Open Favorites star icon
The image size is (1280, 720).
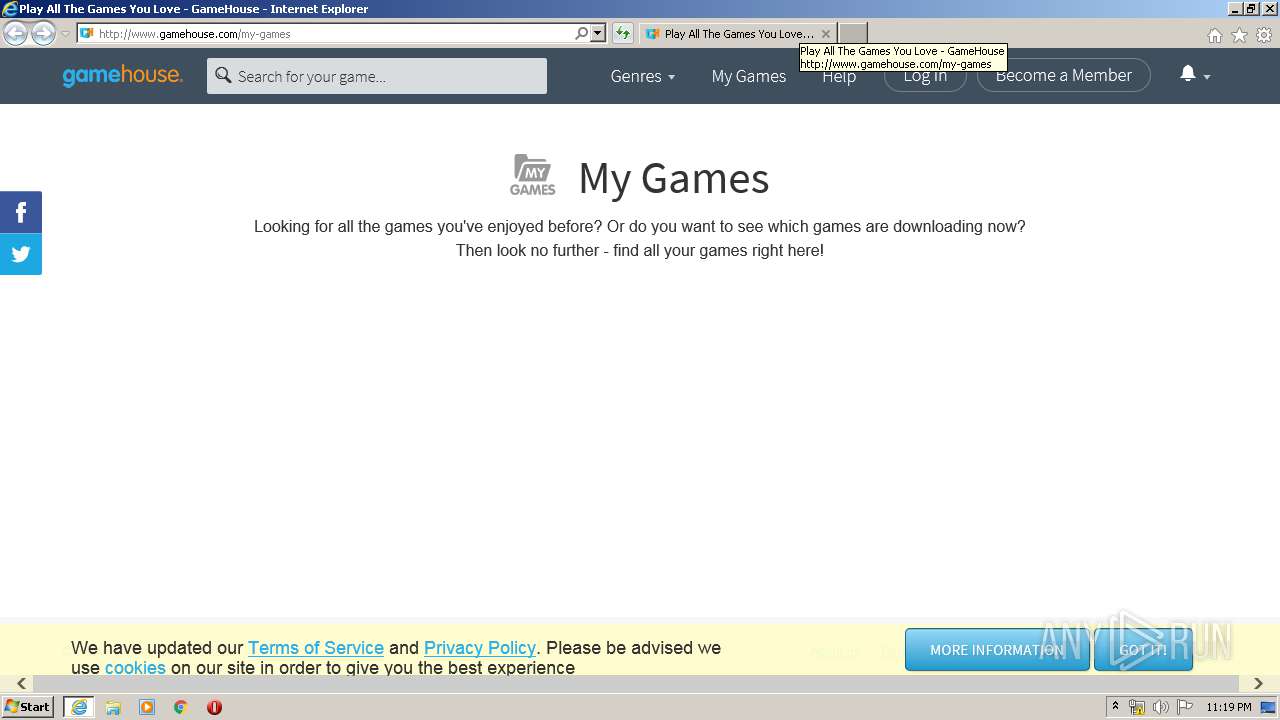[1239, 35]
